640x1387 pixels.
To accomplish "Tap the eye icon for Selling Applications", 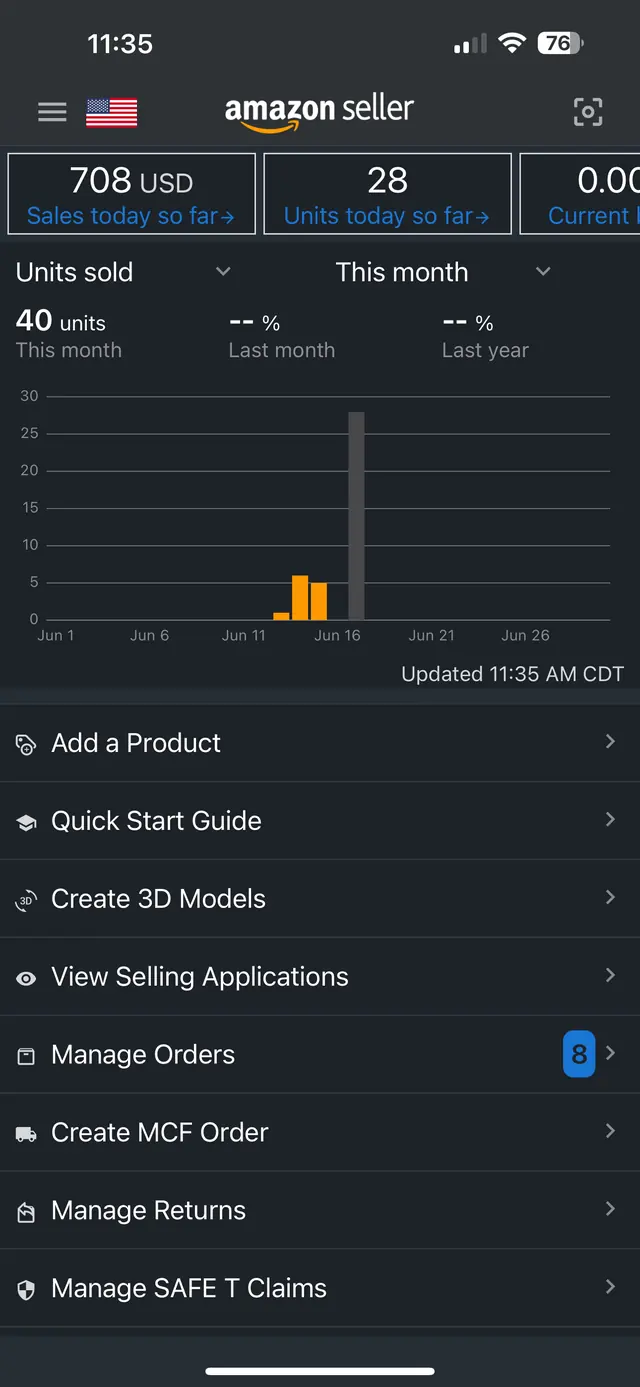I will 26,978.
